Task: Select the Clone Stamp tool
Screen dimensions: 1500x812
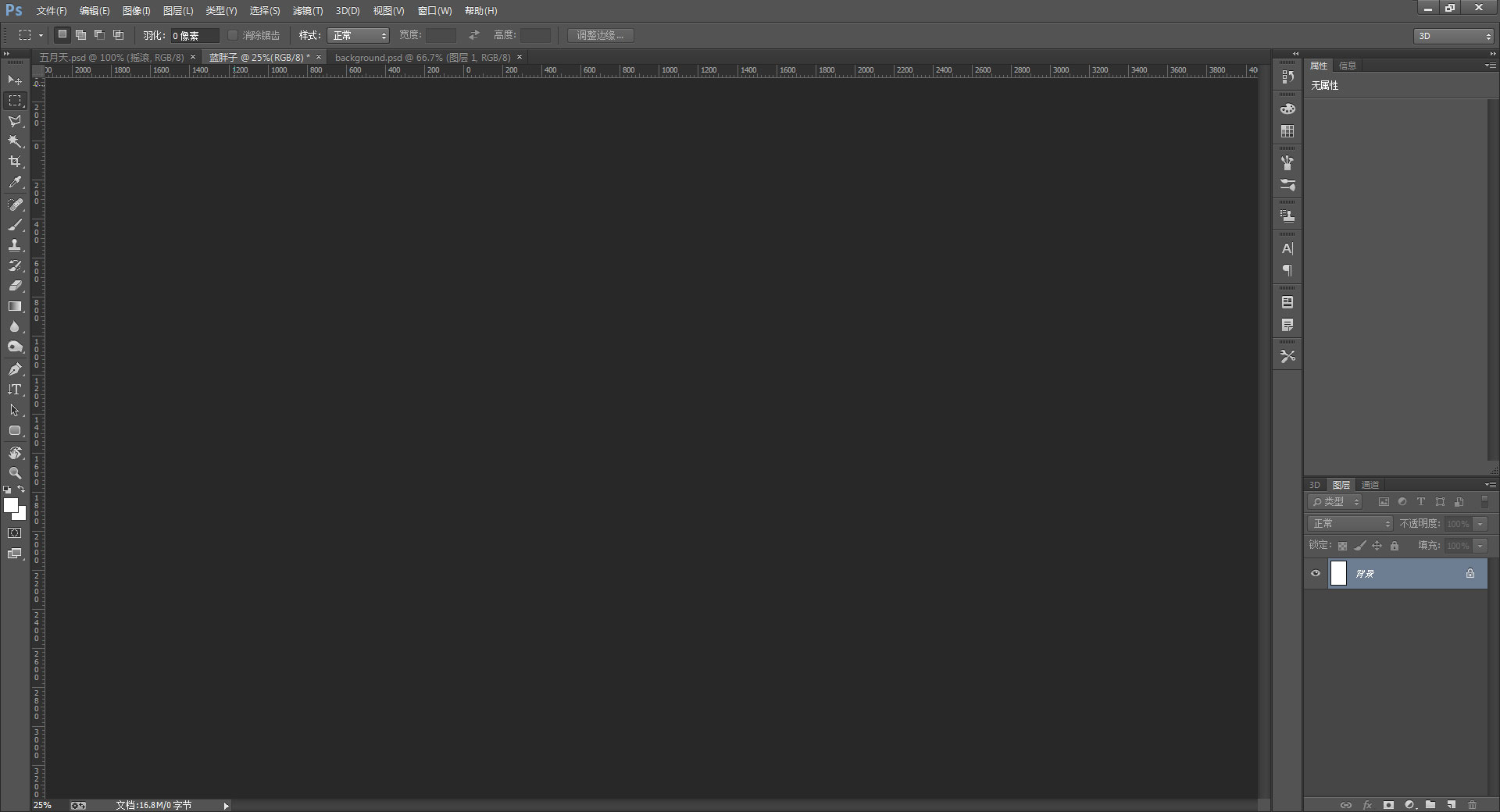Action: [x=15, y=245]
